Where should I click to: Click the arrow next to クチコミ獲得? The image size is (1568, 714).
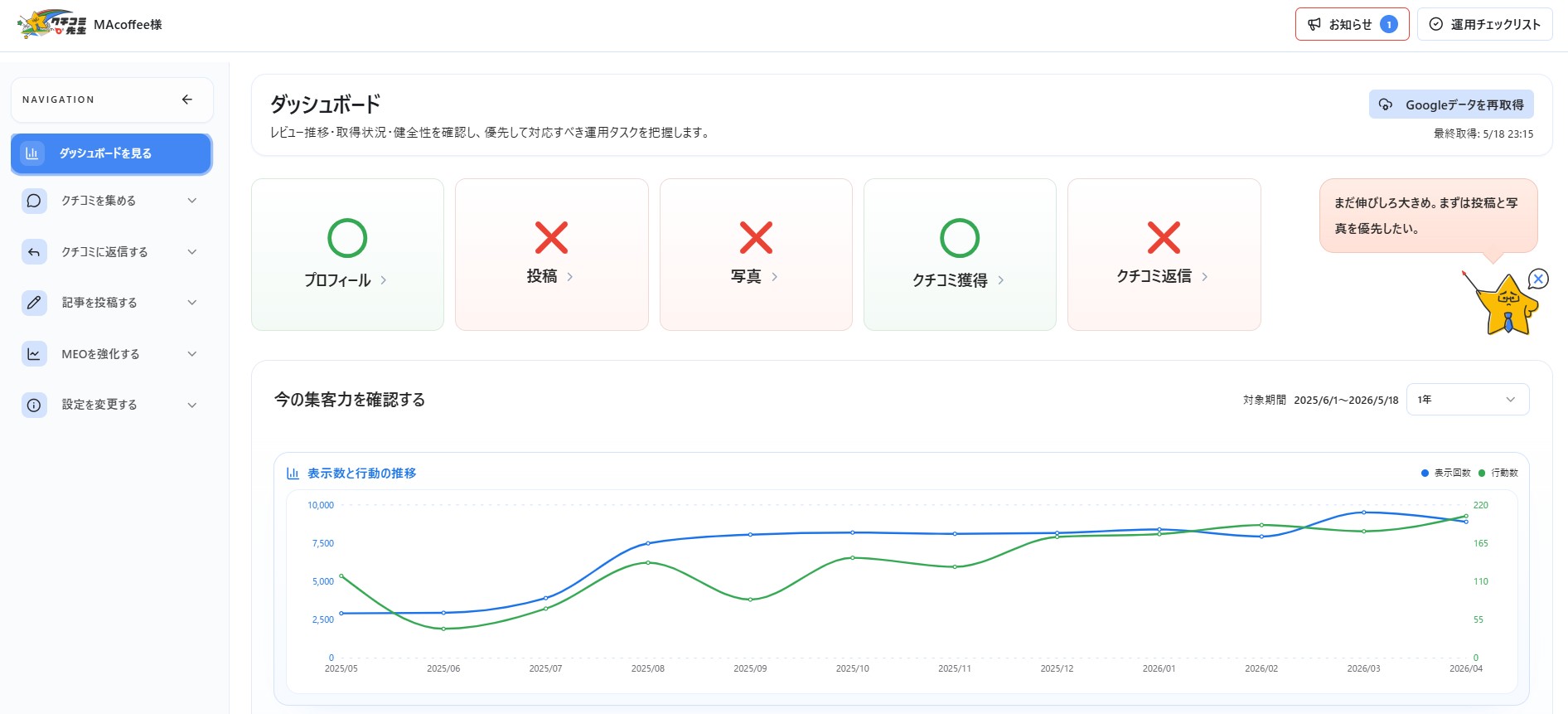1000,280
